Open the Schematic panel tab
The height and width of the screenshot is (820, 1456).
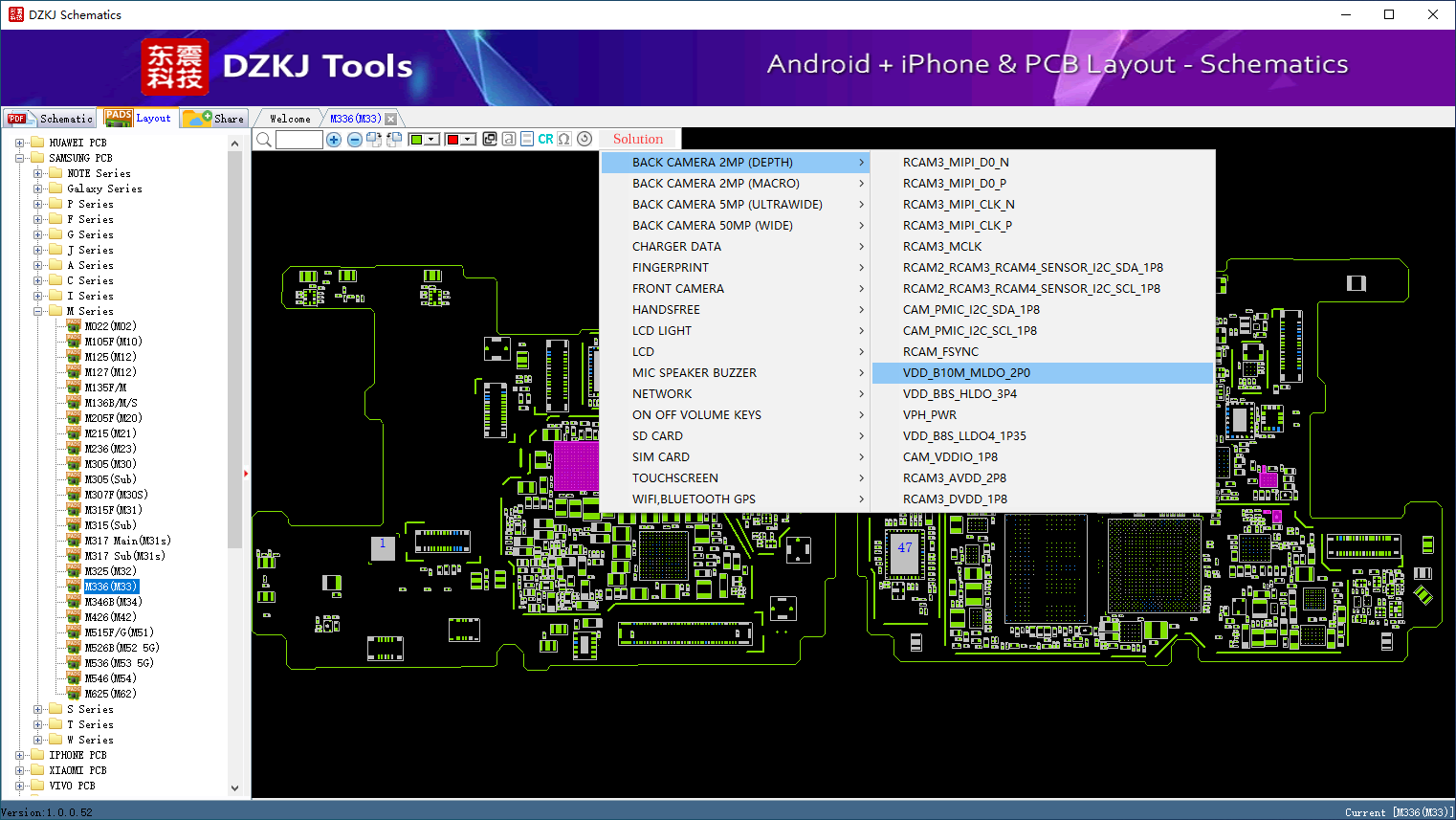coord(50,119)
